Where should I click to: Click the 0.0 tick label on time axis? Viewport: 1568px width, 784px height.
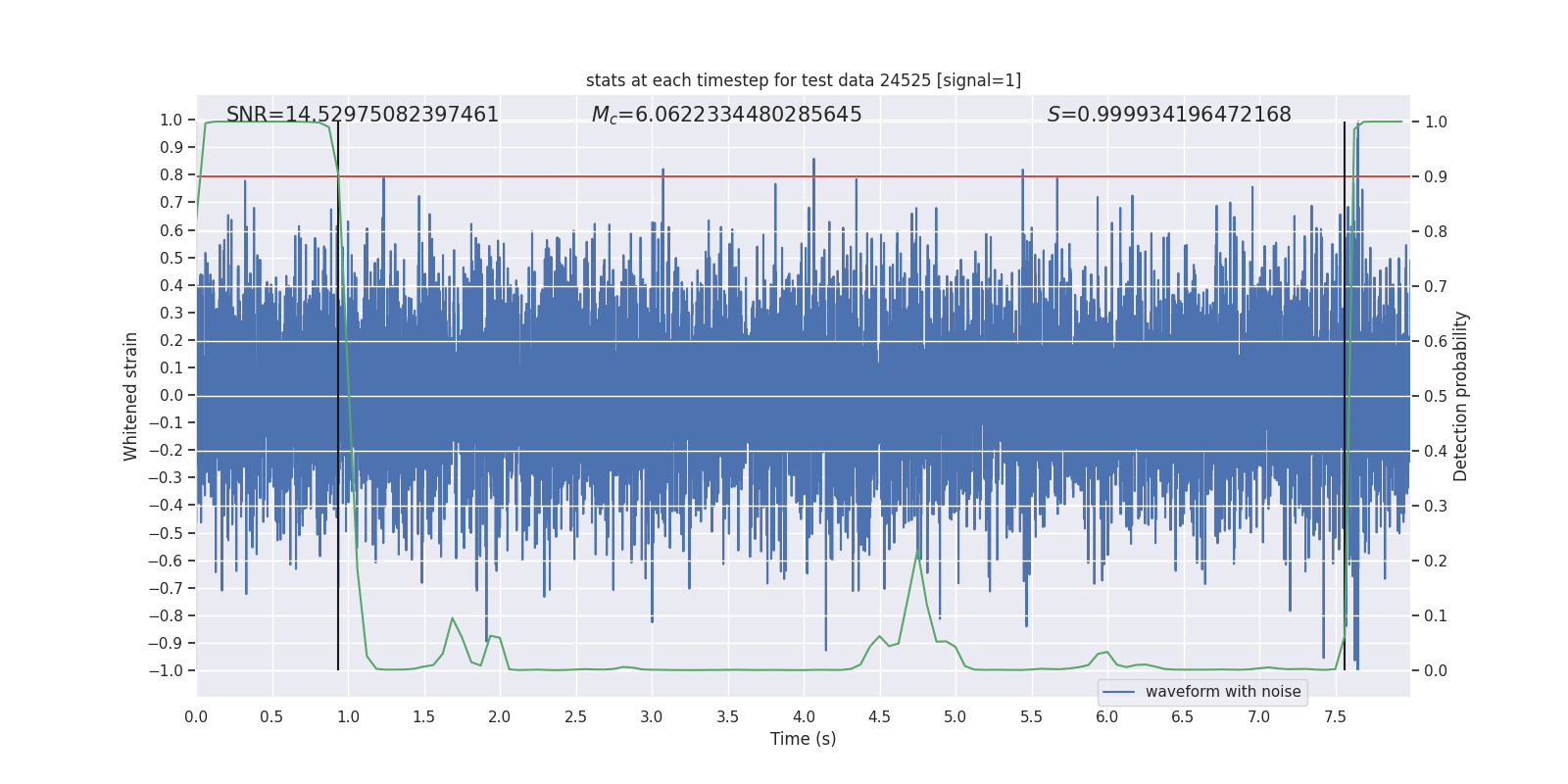point(196,716)
